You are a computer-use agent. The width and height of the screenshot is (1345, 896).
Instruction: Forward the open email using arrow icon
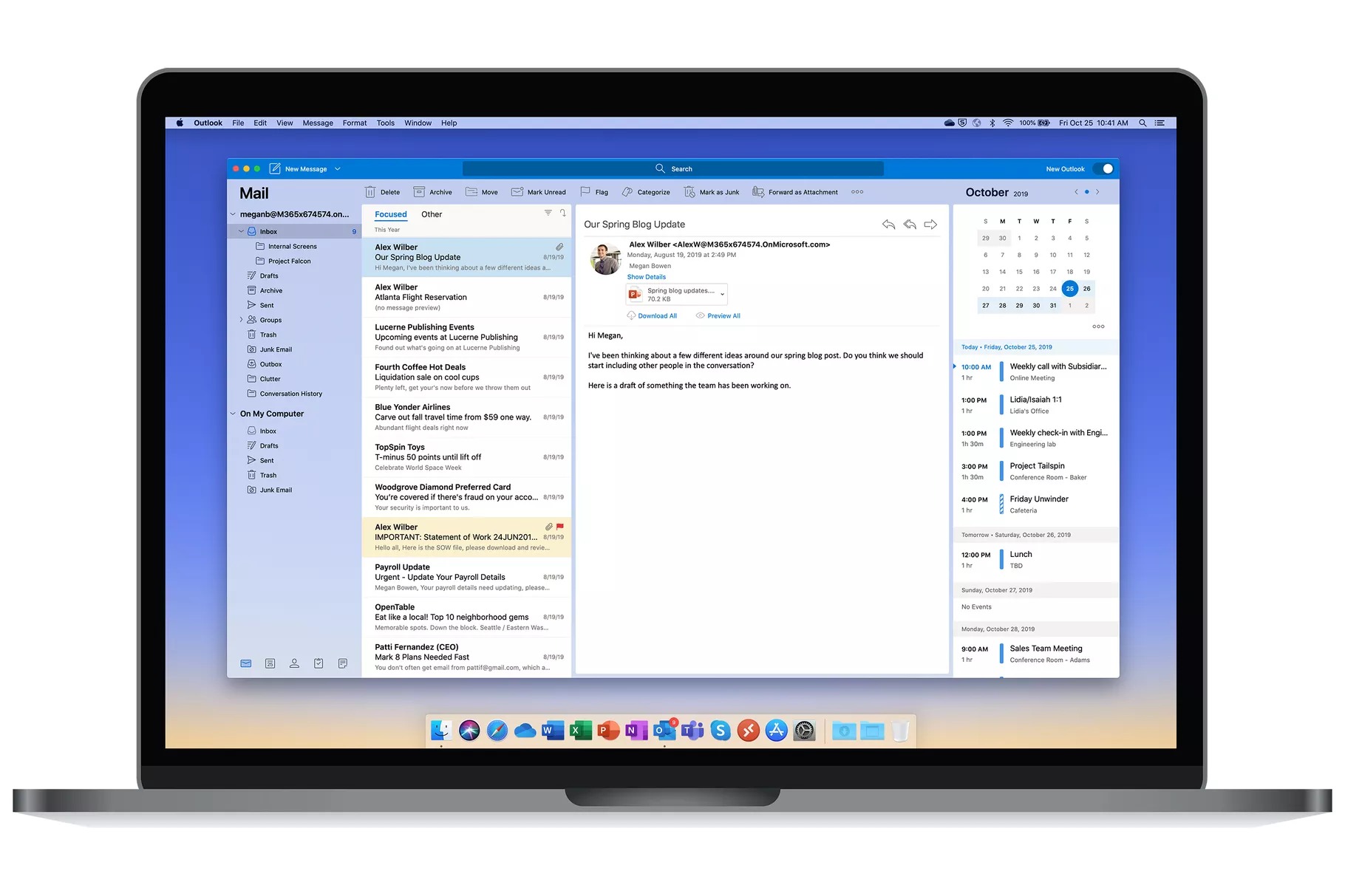(930, 225)
